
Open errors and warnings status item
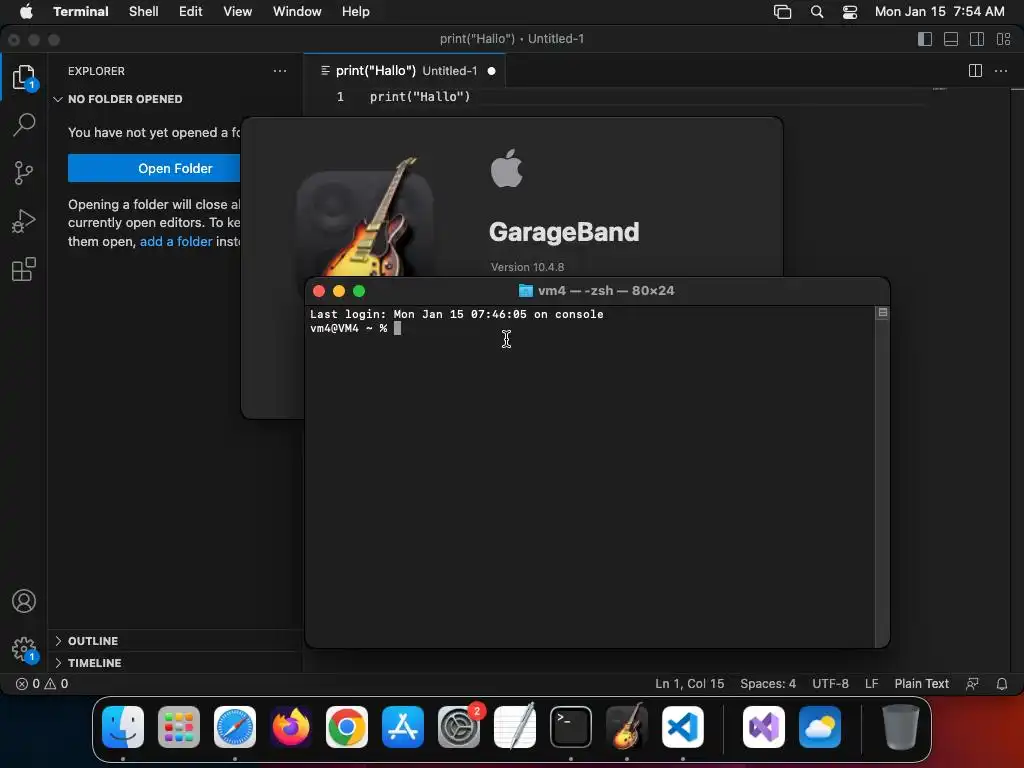click(x=42, y=684)
